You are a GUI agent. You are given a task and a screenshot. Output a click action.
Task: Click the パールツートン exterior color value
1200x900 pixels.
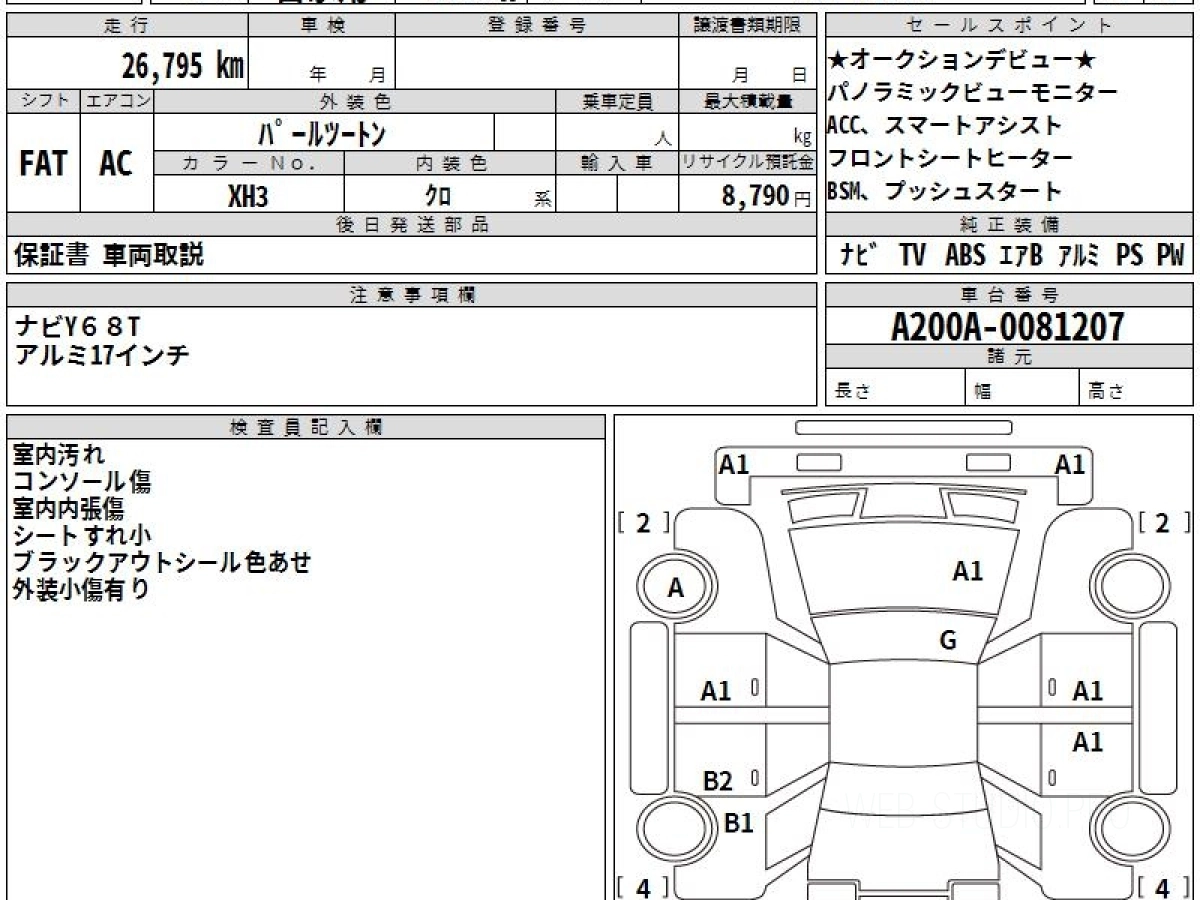322,133
